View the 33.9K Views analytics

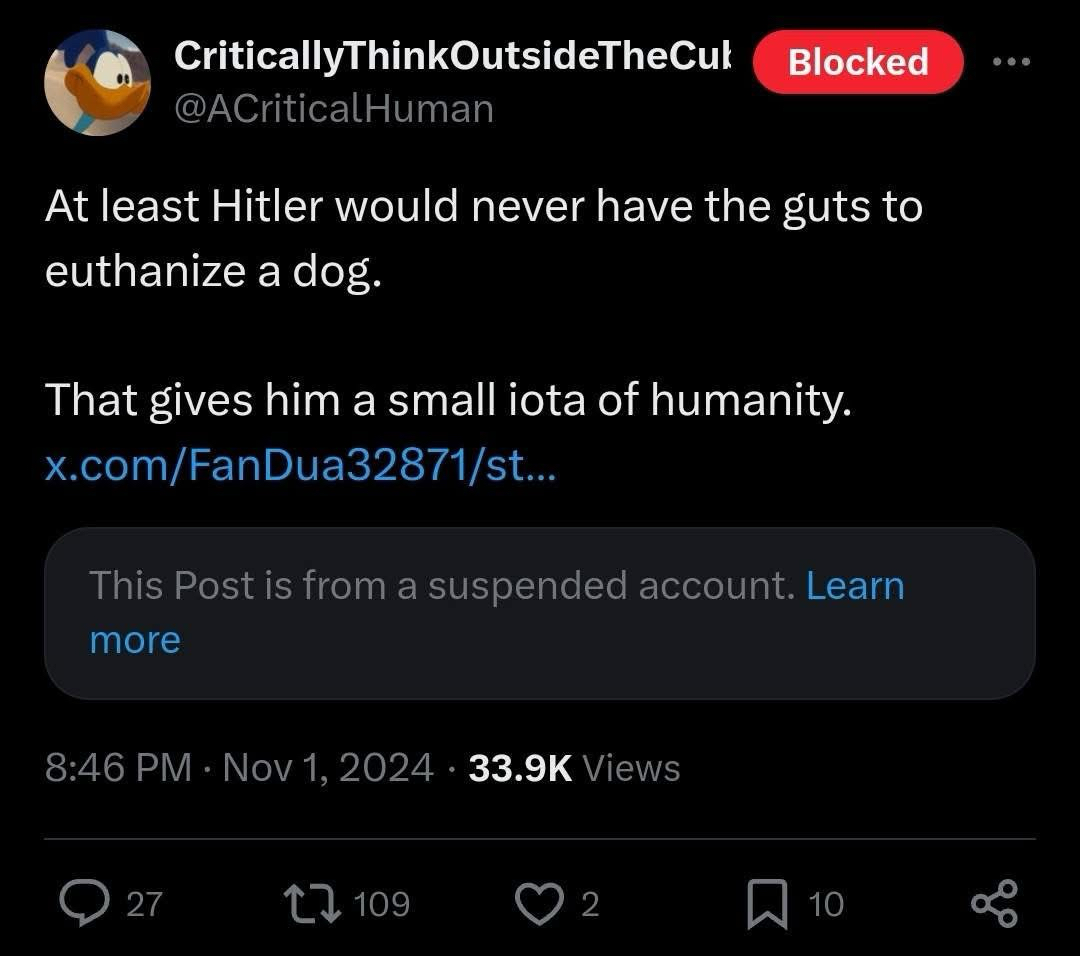point(574,768)
